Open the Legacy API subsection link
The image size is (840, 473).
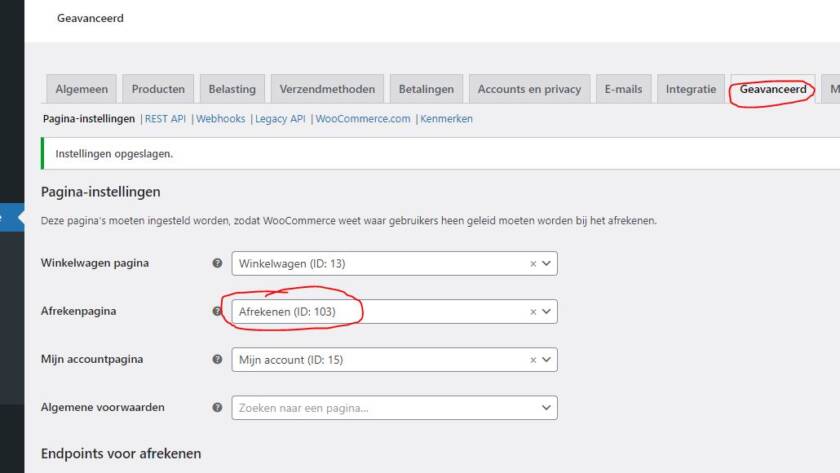(x=280, y=119)
